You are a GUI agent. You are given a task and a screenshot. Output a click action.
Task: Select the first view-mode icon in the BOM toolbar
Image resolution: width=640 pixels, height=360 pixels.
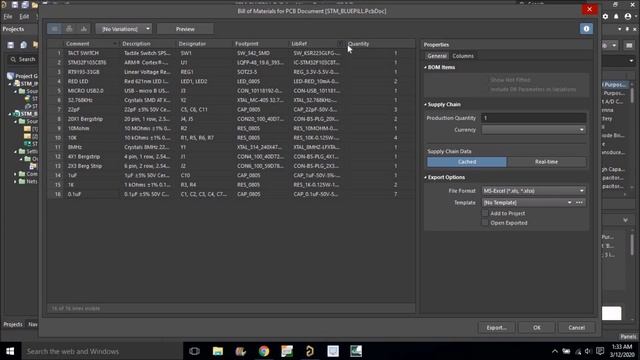(54, 29)
